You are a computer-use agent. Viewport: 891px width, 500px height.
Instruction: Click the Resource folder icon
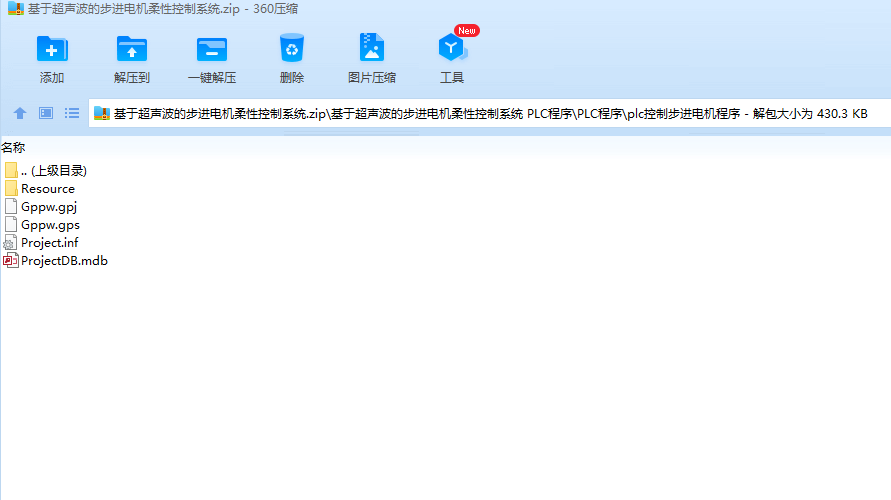tap(11, 188)
